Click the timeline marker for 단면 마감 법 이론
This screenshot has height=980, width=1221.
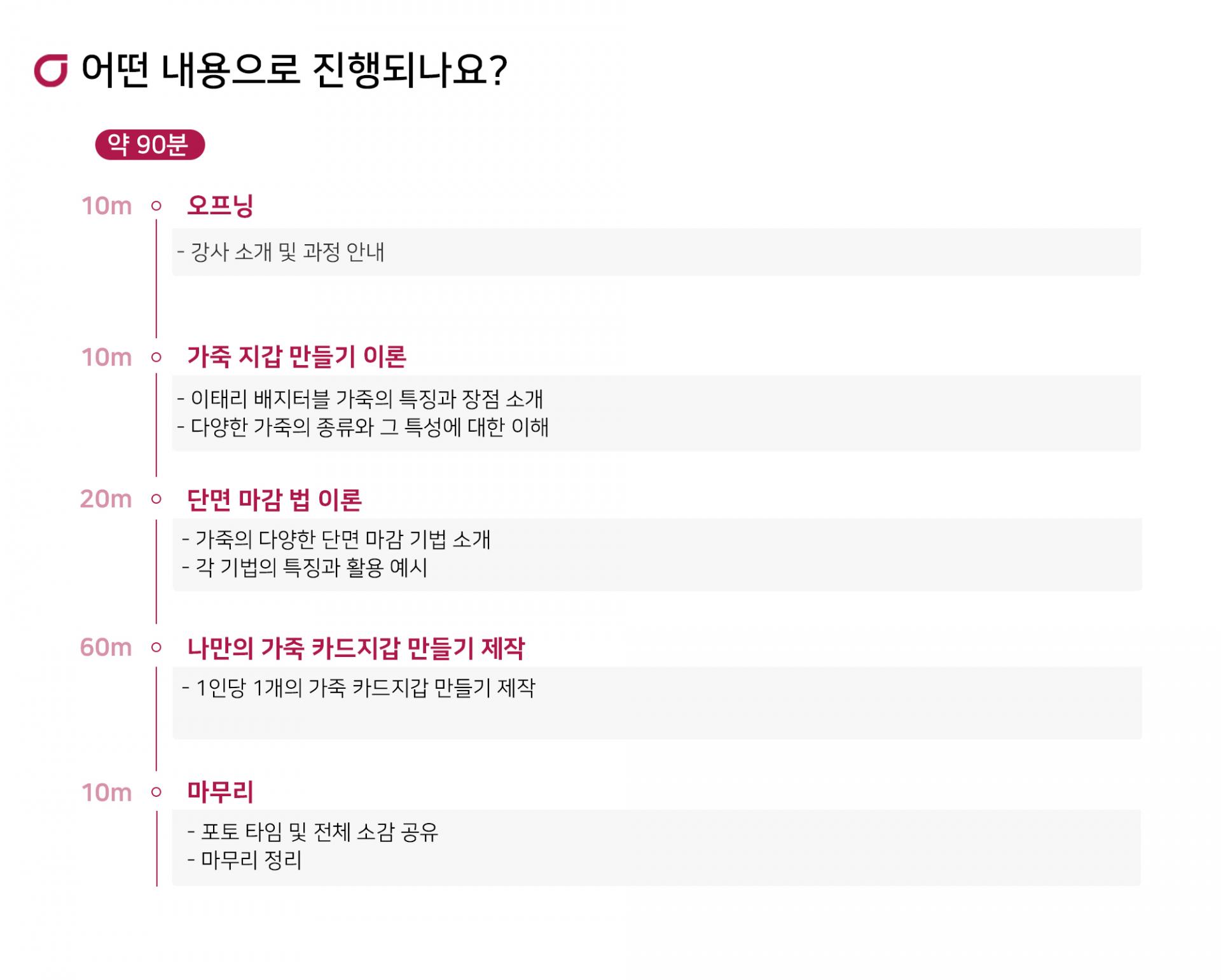coord(156,499)
